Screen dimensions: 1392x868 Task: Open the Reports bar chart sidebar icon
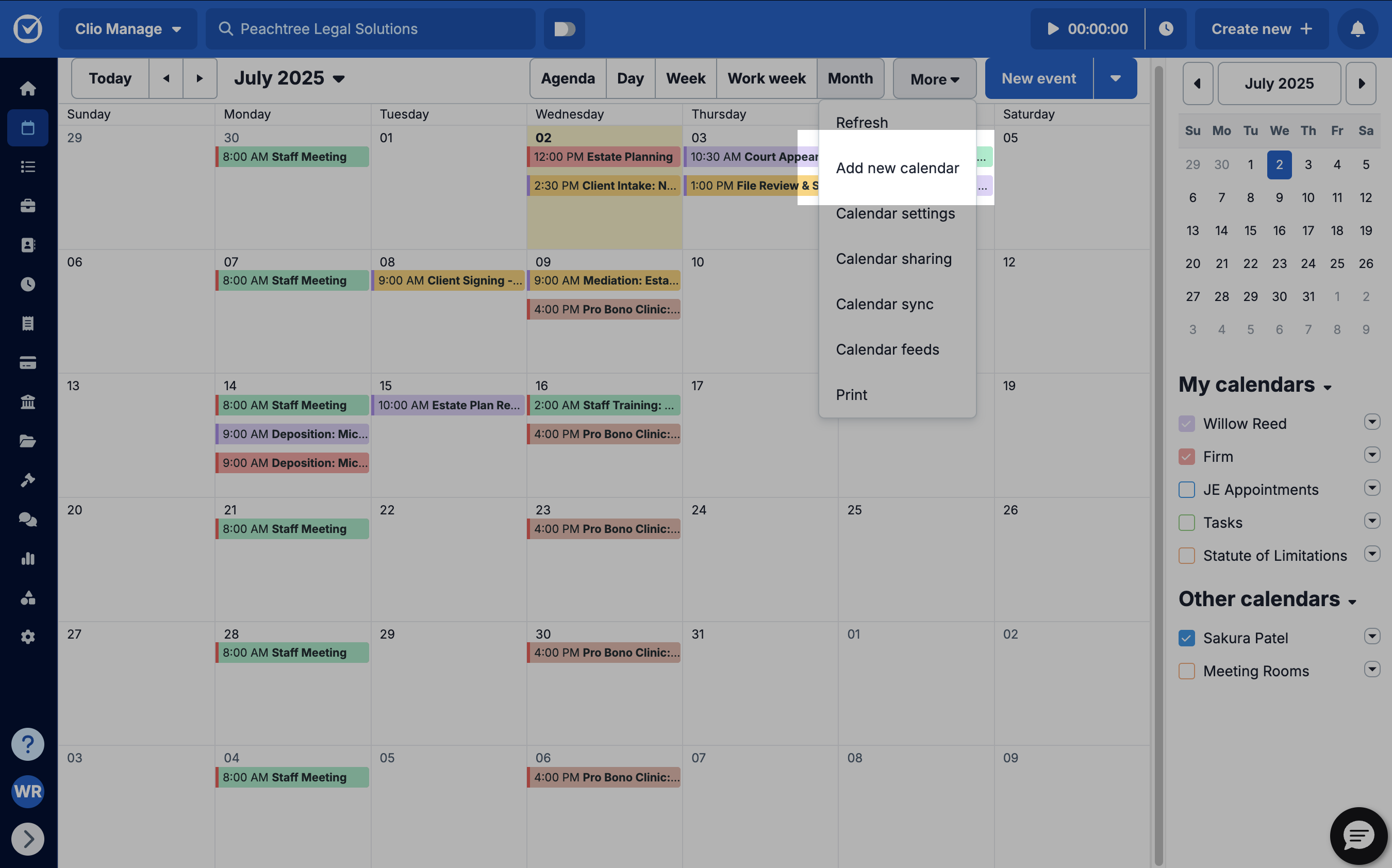point(27,559)
